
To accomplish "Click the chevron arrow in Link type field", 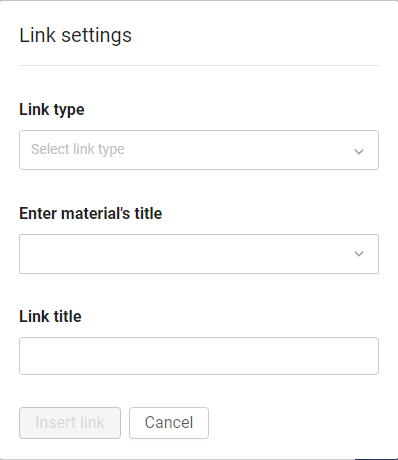I will tap(359, 152).
